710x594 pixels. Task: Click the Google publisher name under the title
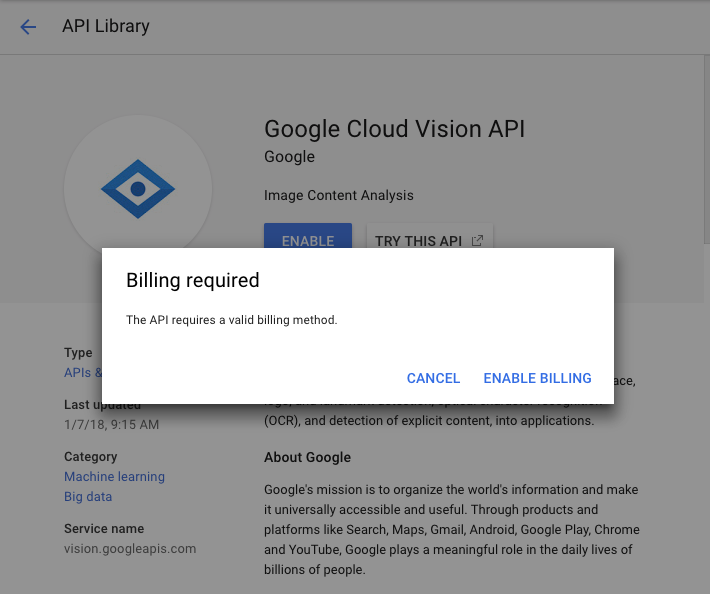click(289, 157)
